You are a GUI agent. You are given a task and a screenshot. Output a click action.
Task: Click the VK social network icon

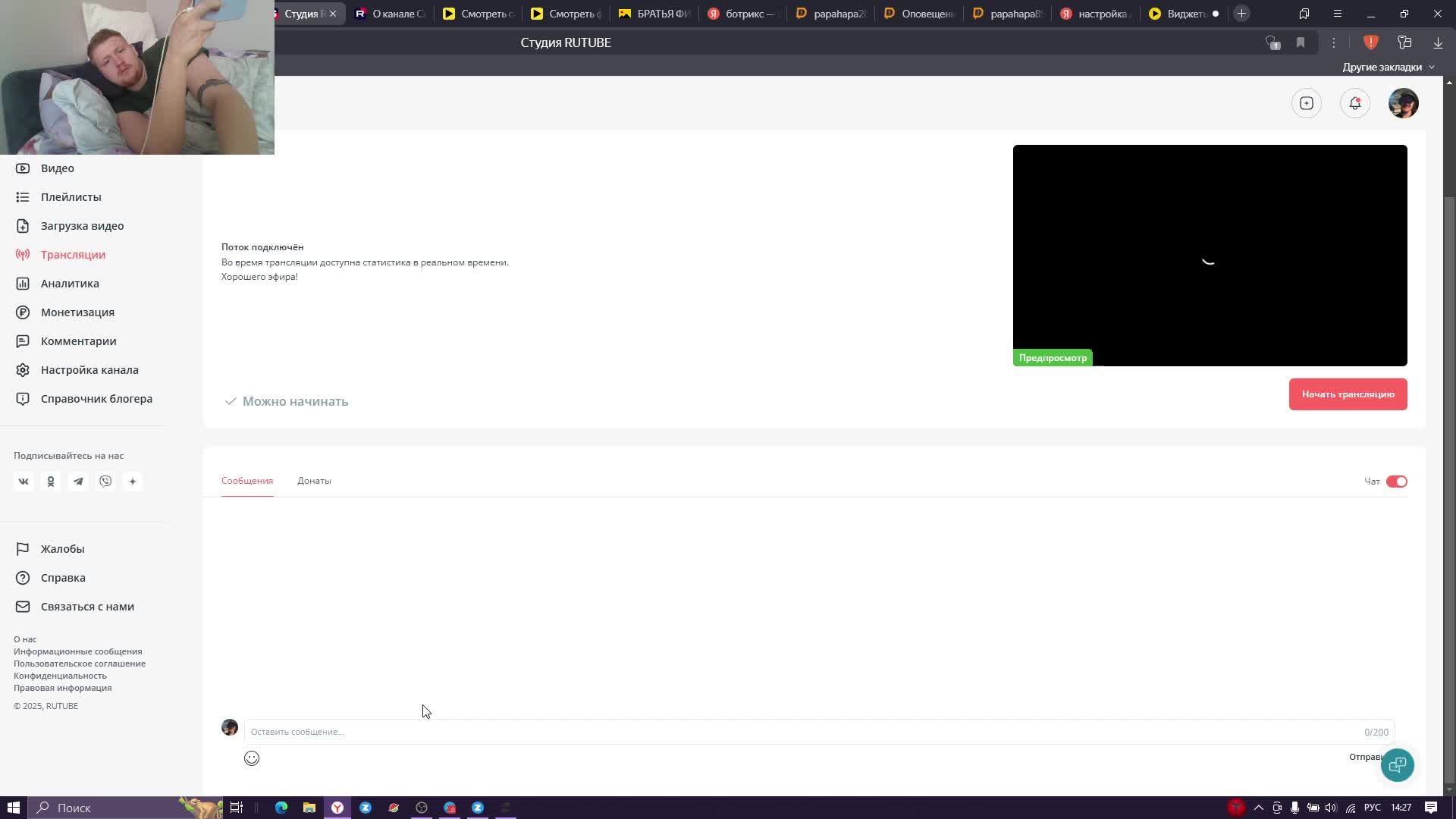(24, 482)
